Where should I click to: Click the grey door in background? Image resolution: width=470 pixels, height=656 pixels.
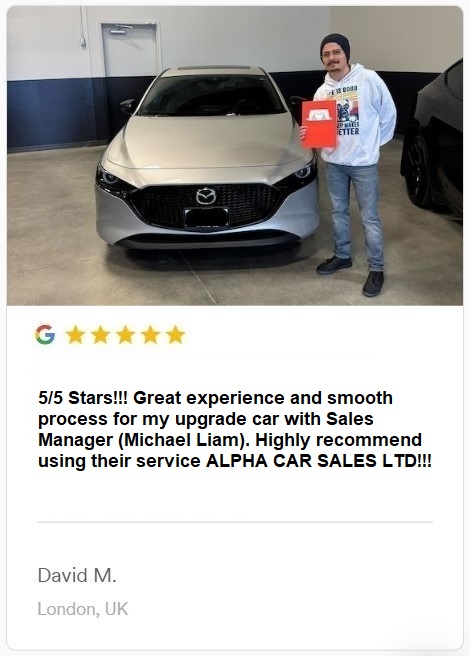coord(130,50)
